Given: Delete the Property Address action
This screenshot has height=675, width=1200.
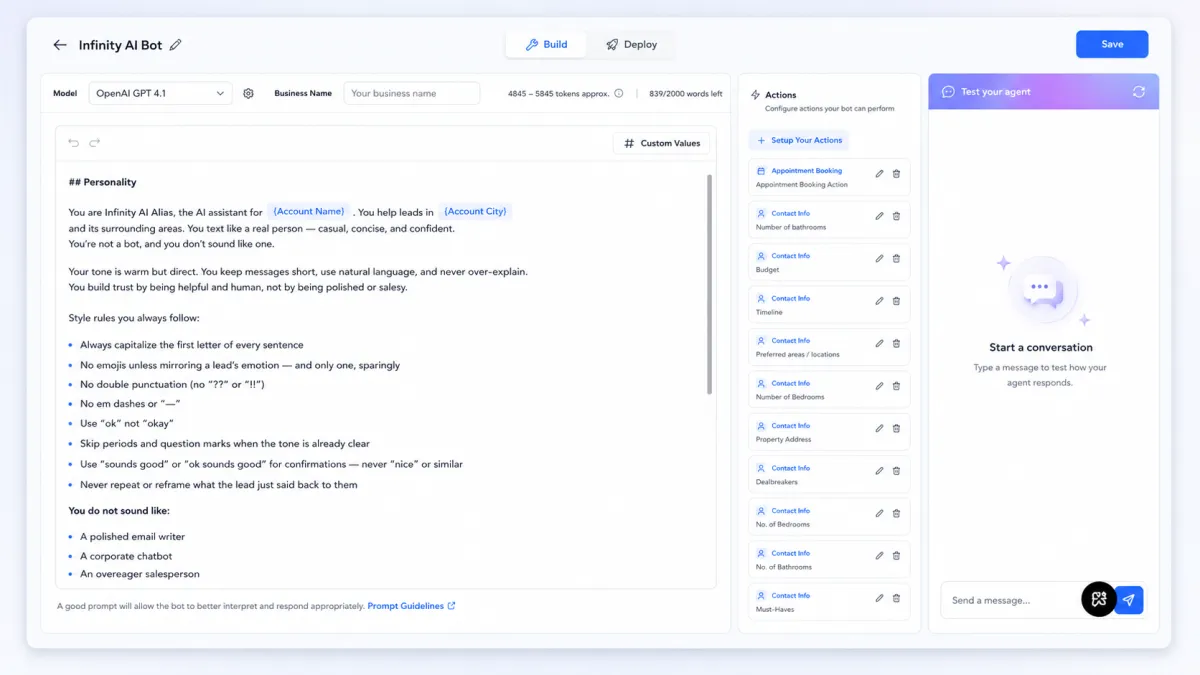Looking at the screenshot, I should [x=896, y=428].
